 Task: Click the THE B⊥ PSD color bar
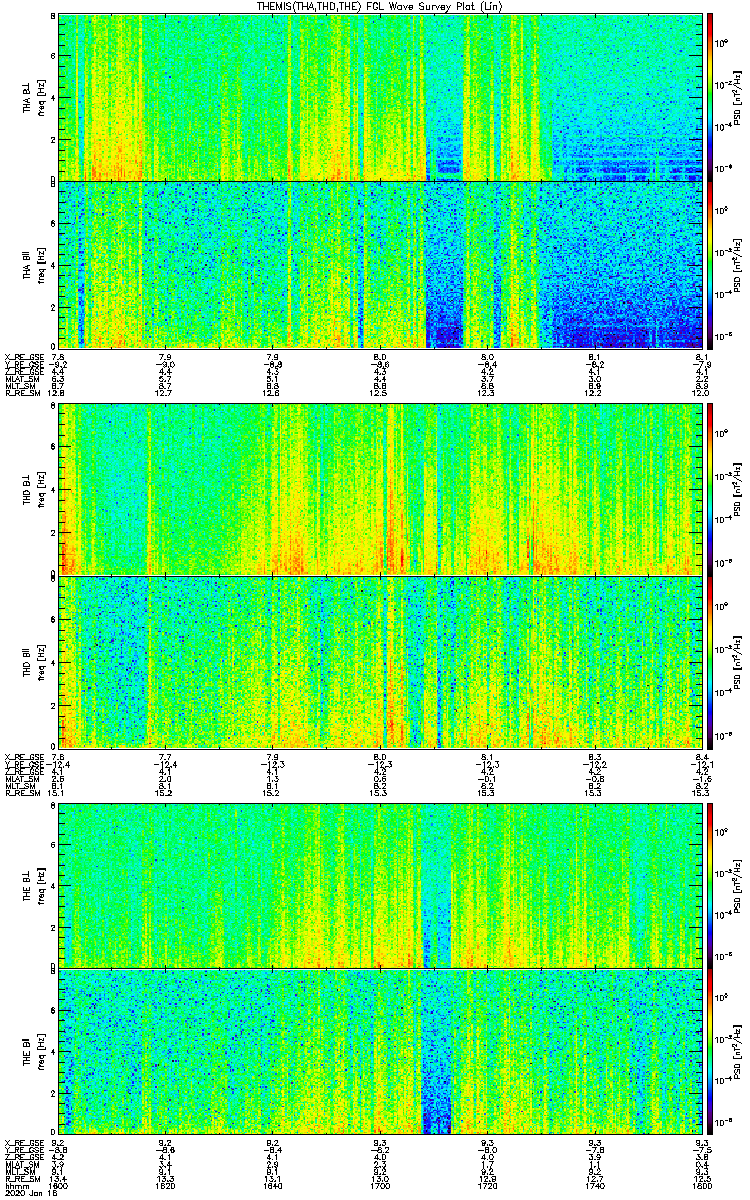pos(711,885)
